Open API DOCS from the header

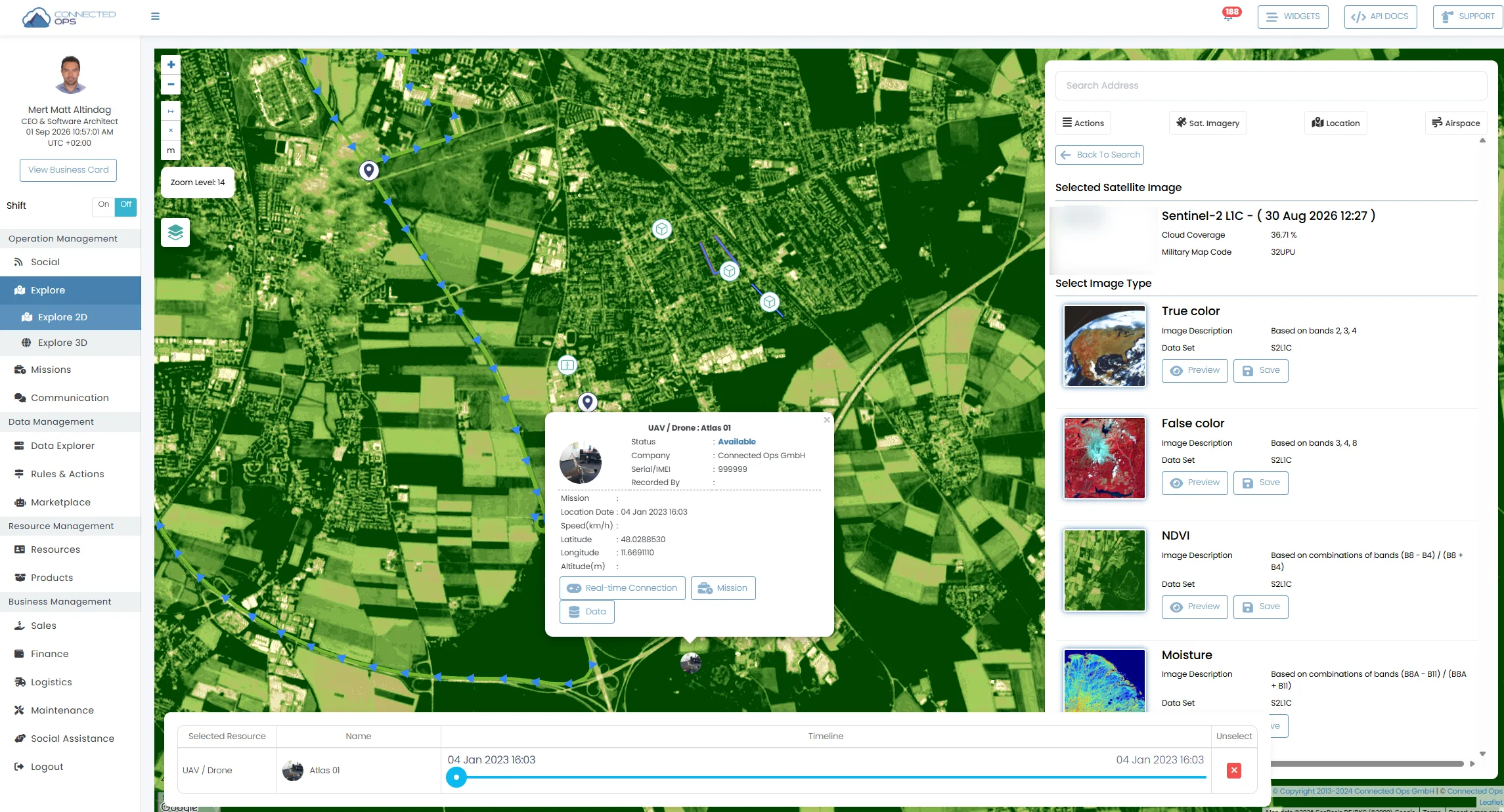pos(1381,17)
